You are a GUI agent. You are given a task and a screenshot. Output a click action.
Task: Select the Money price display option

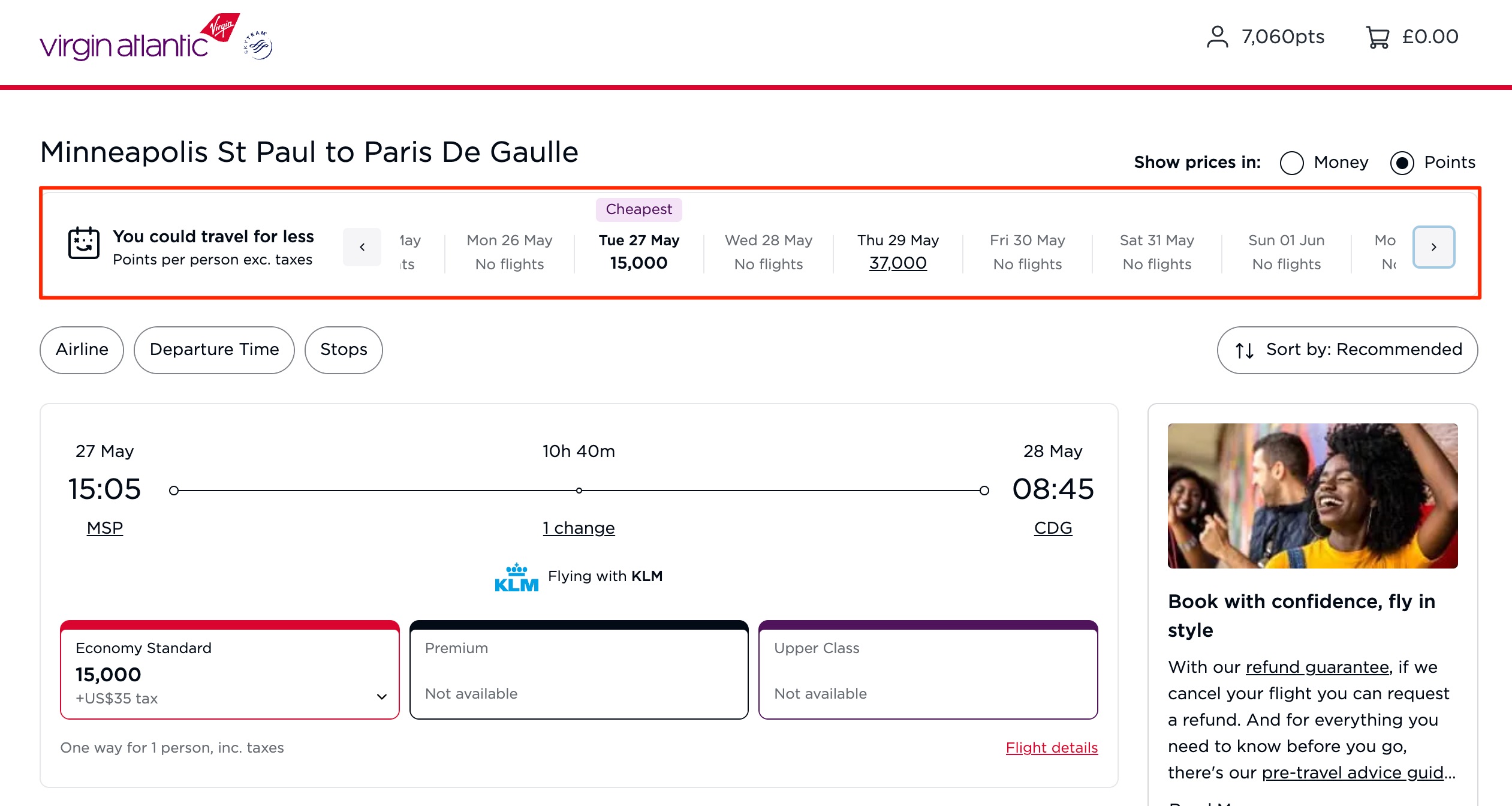1293,163
